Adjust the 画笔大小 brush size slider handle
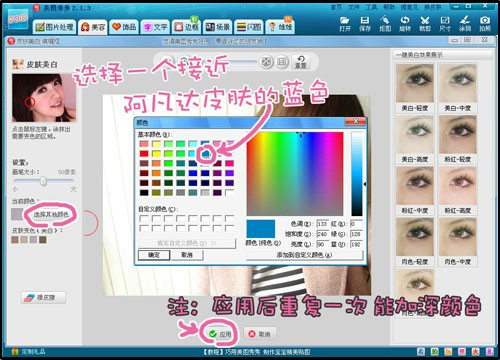Viewport: 500px width, 360px height. [43, 181]
